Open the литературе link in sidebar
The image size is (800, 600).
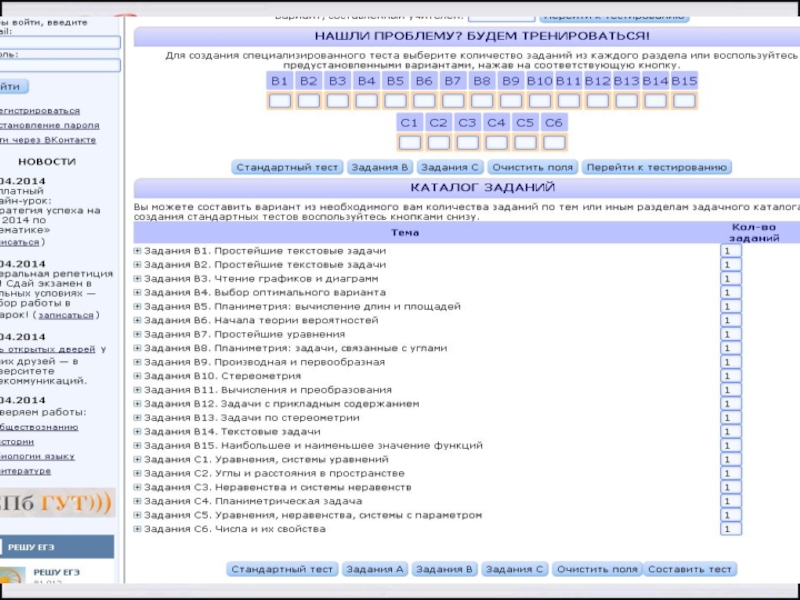pos(26,471)
